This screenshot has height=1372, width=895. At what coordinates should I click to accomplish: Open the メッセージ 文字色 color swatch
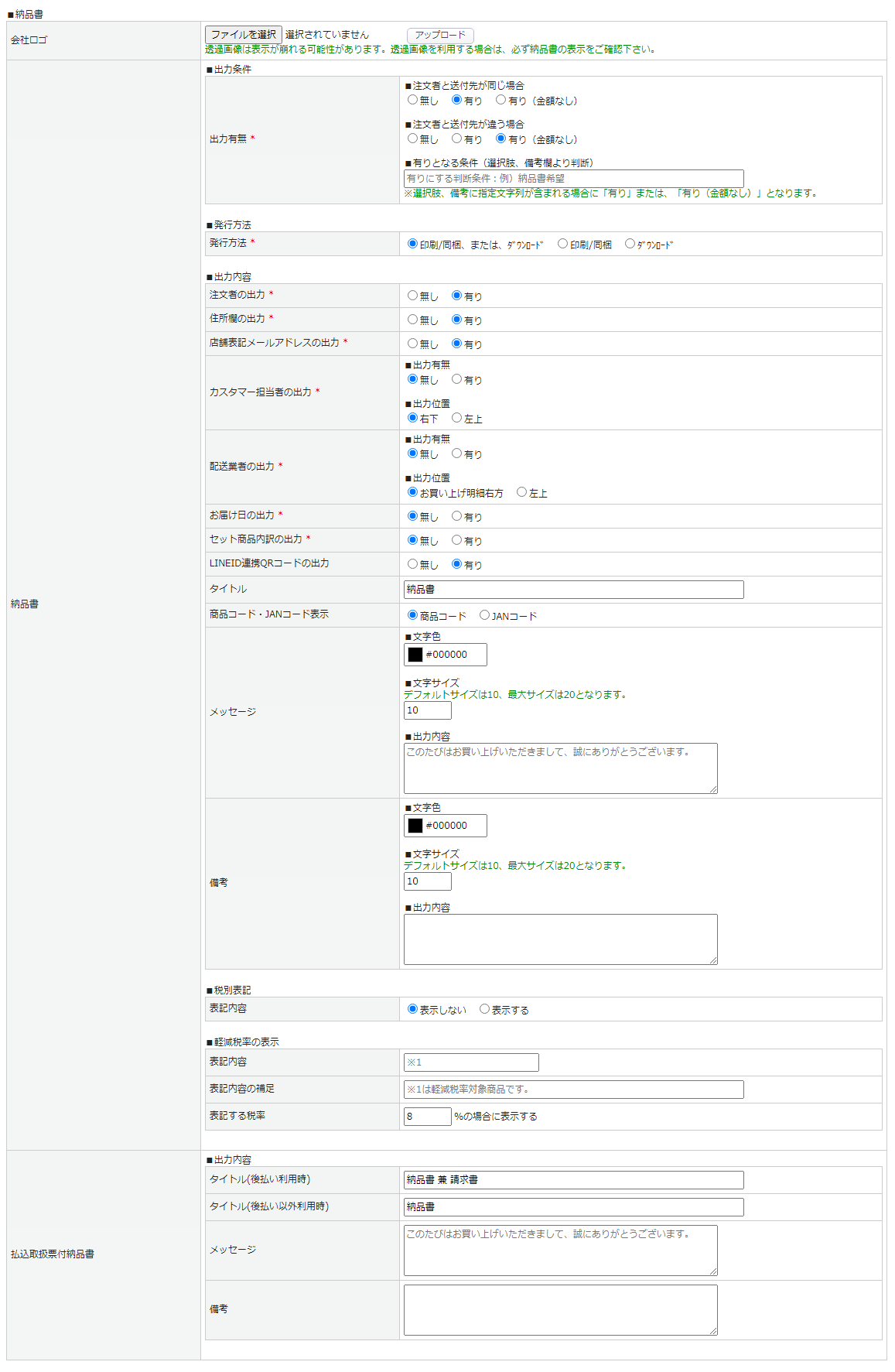[415, 655]
